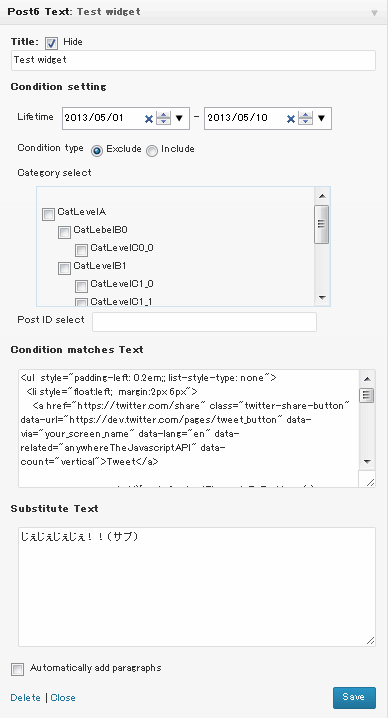Click the Save button
Viewport: 391px width, 718px height.
(x=354, y=698)
